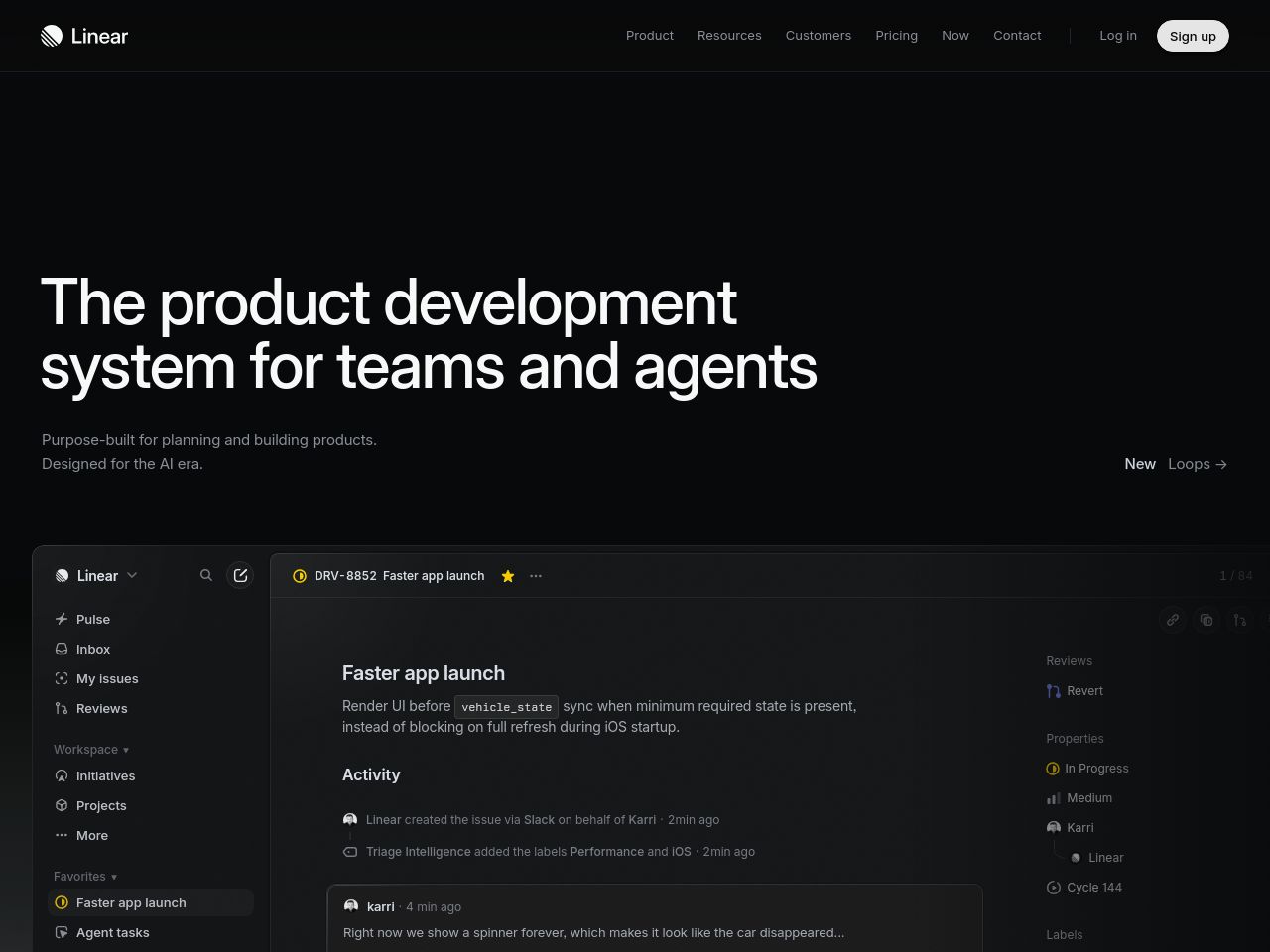1270x952 pixels.
Task: Click the karri comment author name
Action: pos(381,907)
